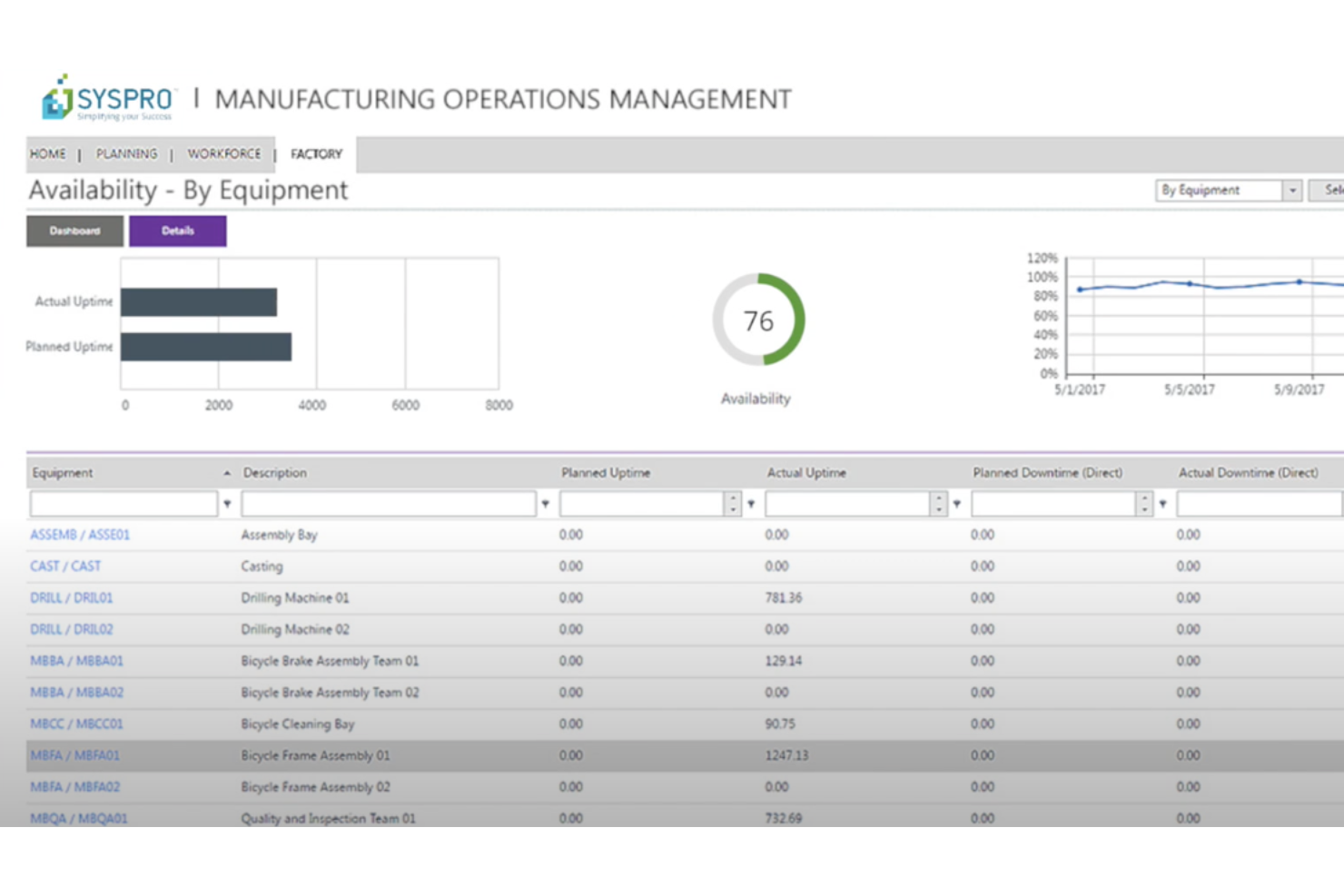Click the 732.69 Actual Uptime value
The width and height of the screenshot is (1344, 896).
point(783,818)
